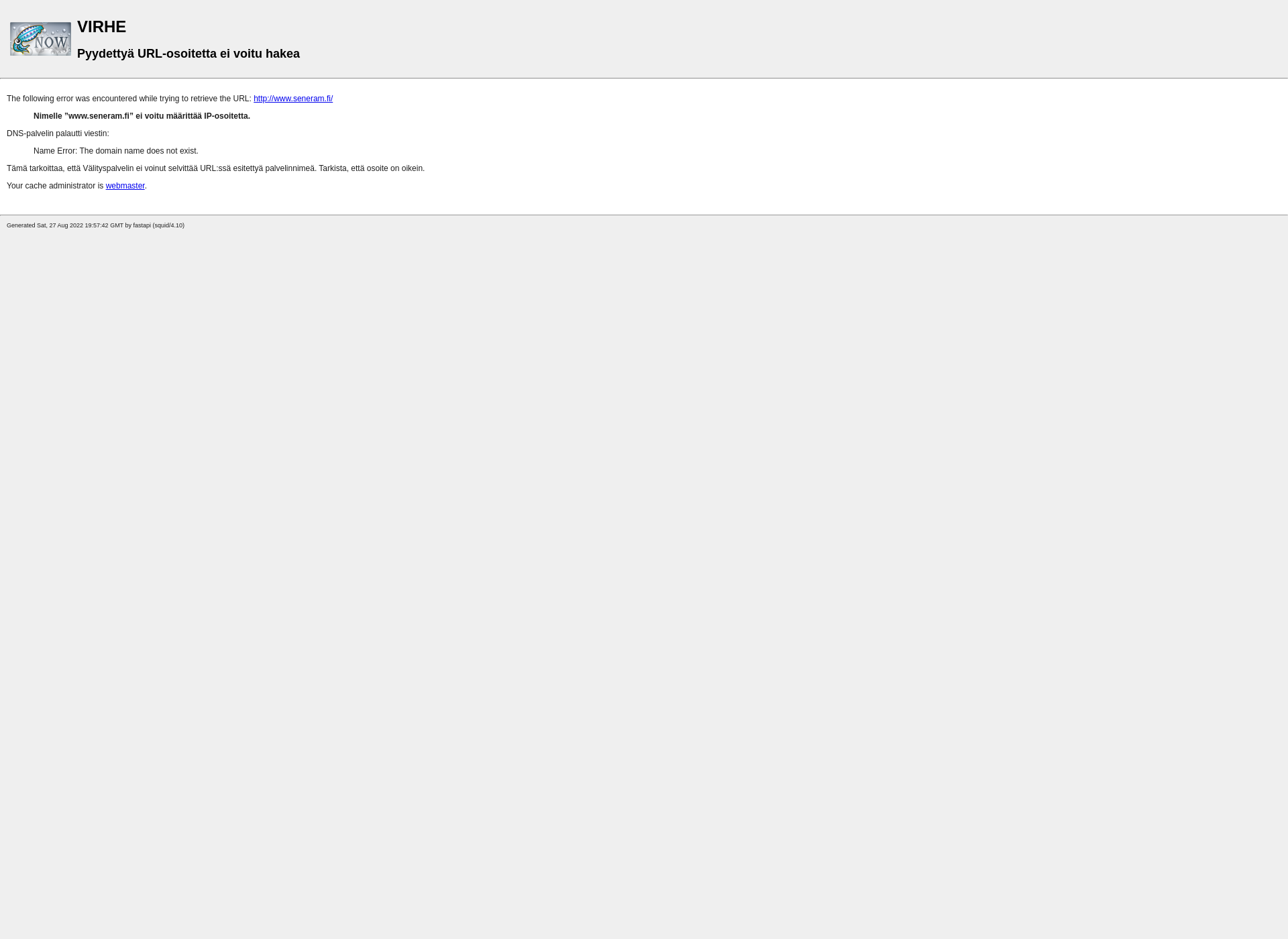Open the http://www.seneram.fi/ link

click(293, 98)
